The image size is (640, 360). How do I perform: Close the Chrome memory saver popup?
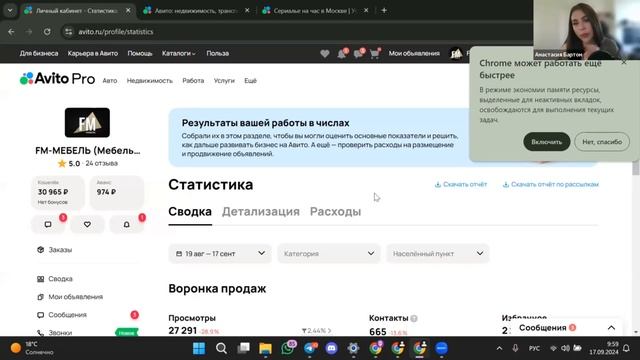coord(624,62)
